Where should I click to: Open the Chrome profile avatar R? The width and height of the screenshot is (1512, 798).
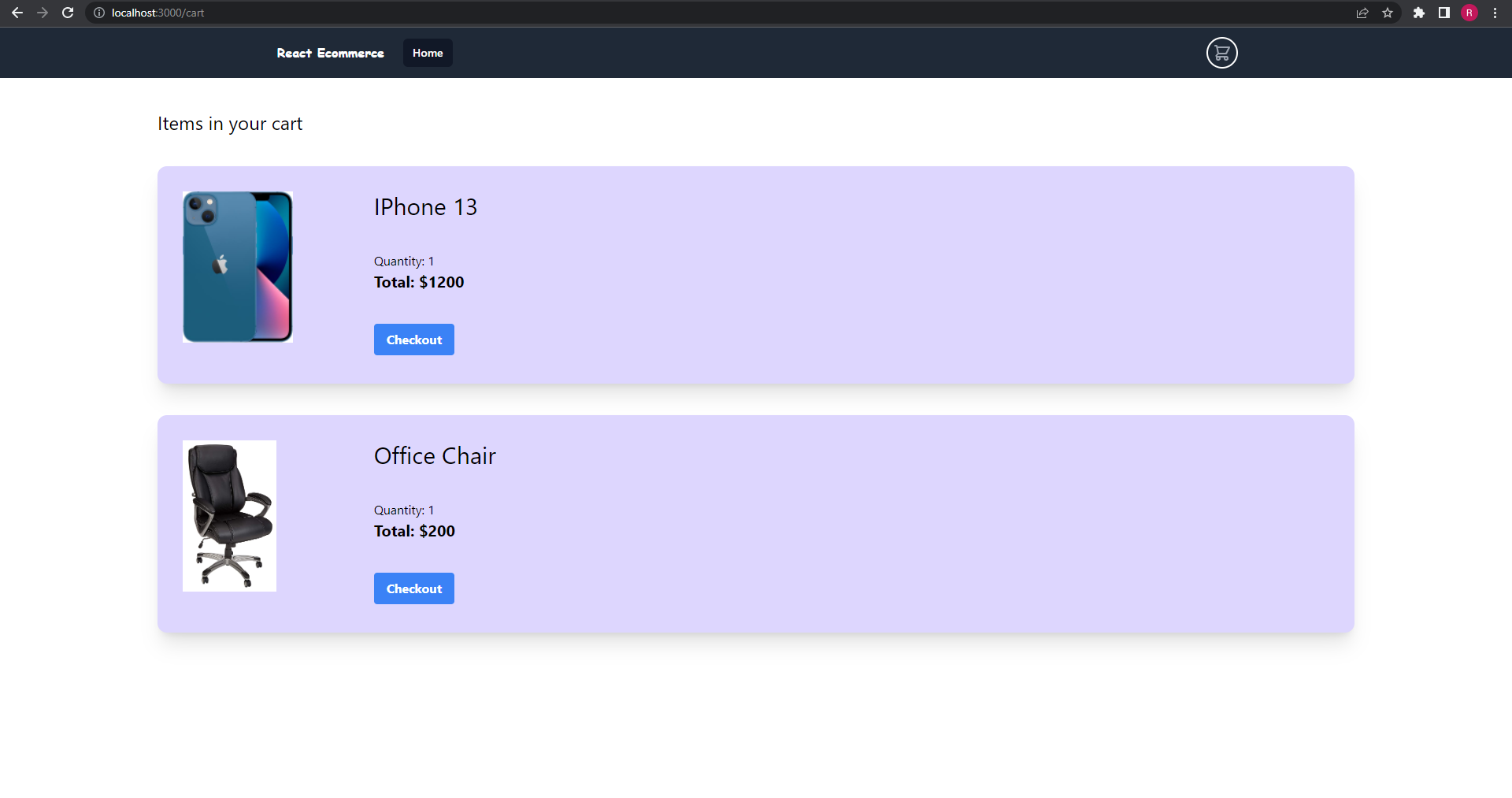click(1469, 13)
